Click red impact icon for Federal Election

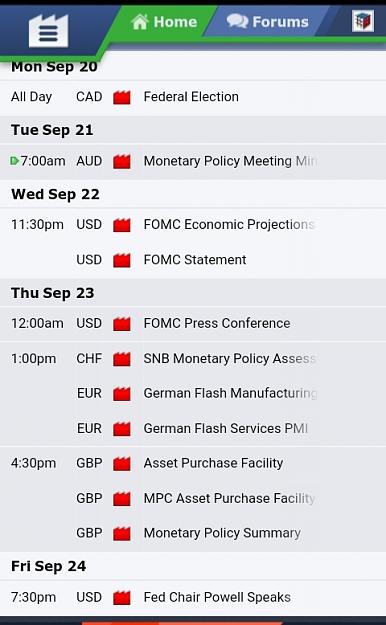point(122,97)
